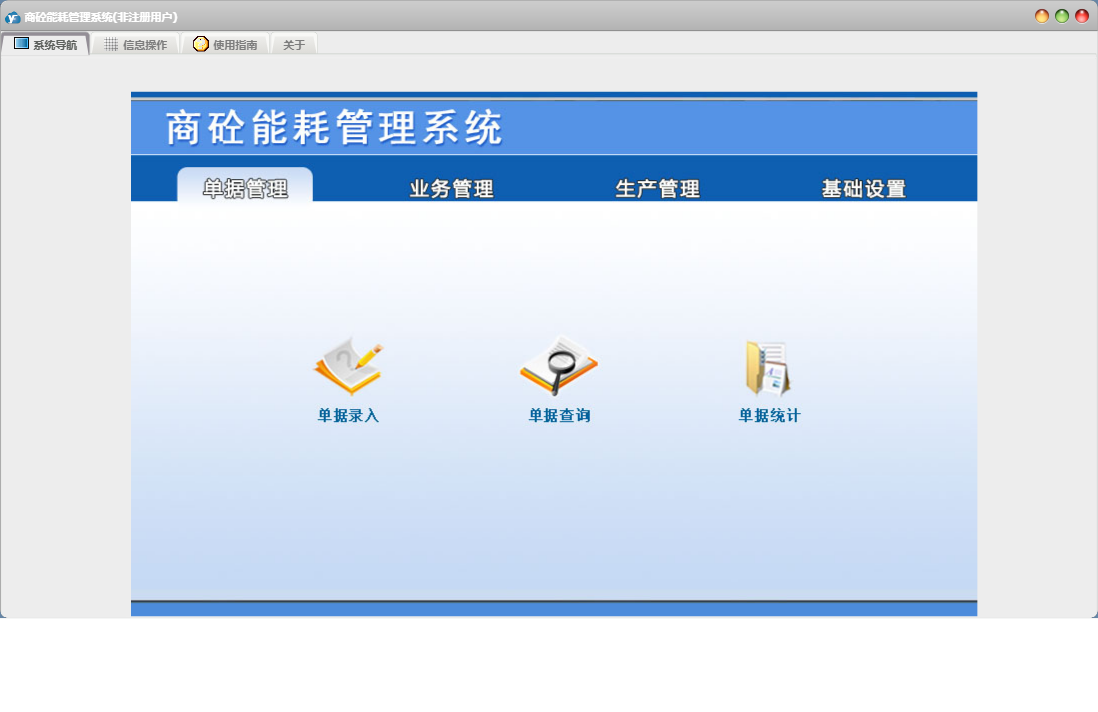Open the 单据查询 magnifier icon
This screenshot has height=712, width=1098.
tap(558, 365)
